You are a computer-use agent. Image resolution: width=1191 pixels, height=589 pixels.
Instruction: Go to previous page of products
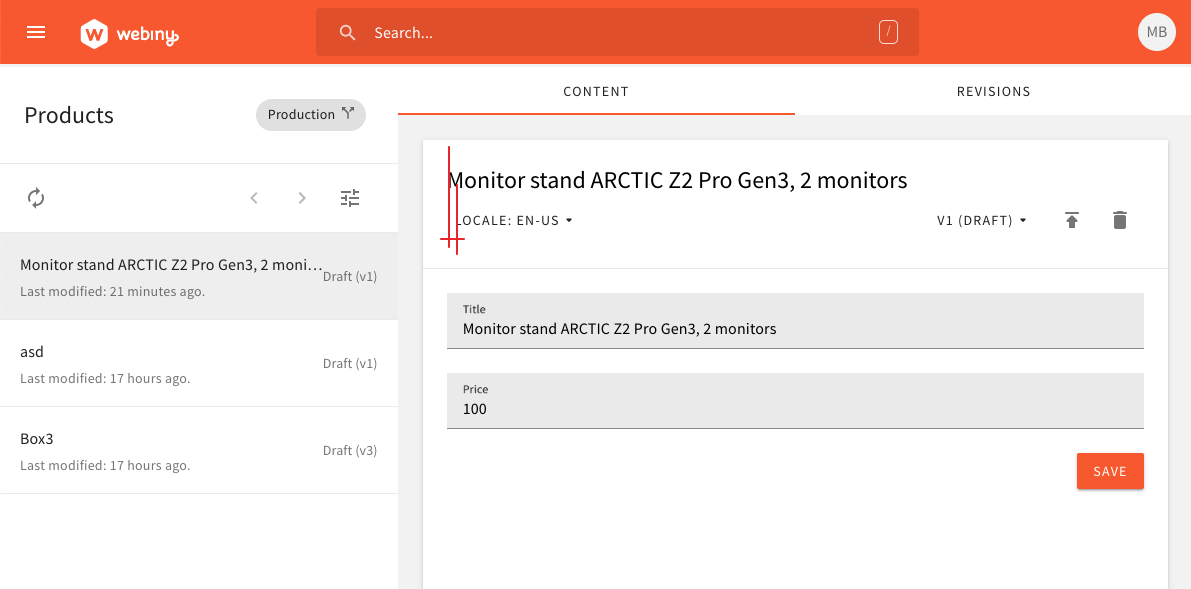click(x=254, y=198)
